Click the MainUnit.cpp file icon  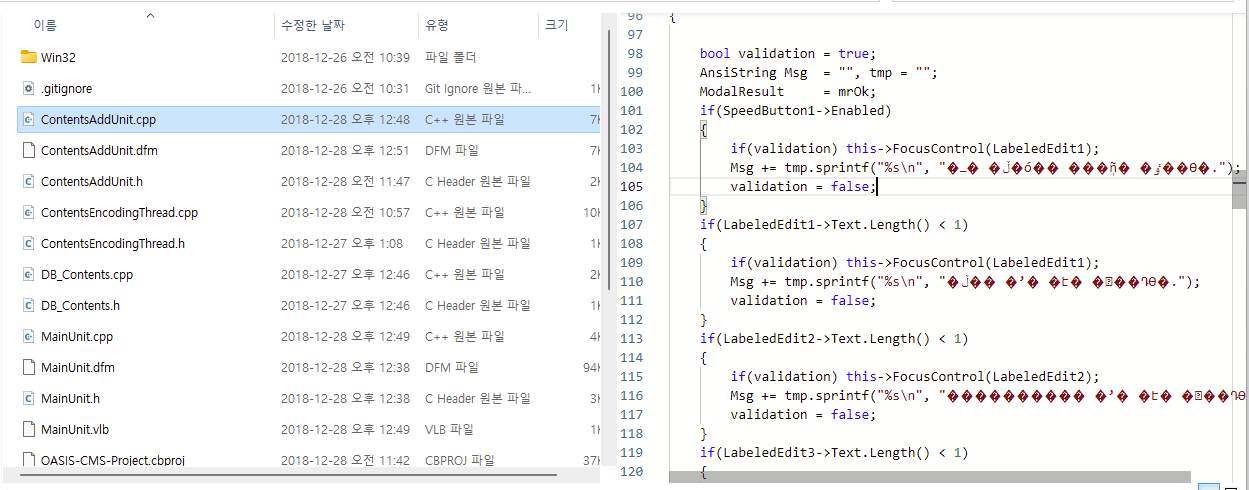coord(28,336)
